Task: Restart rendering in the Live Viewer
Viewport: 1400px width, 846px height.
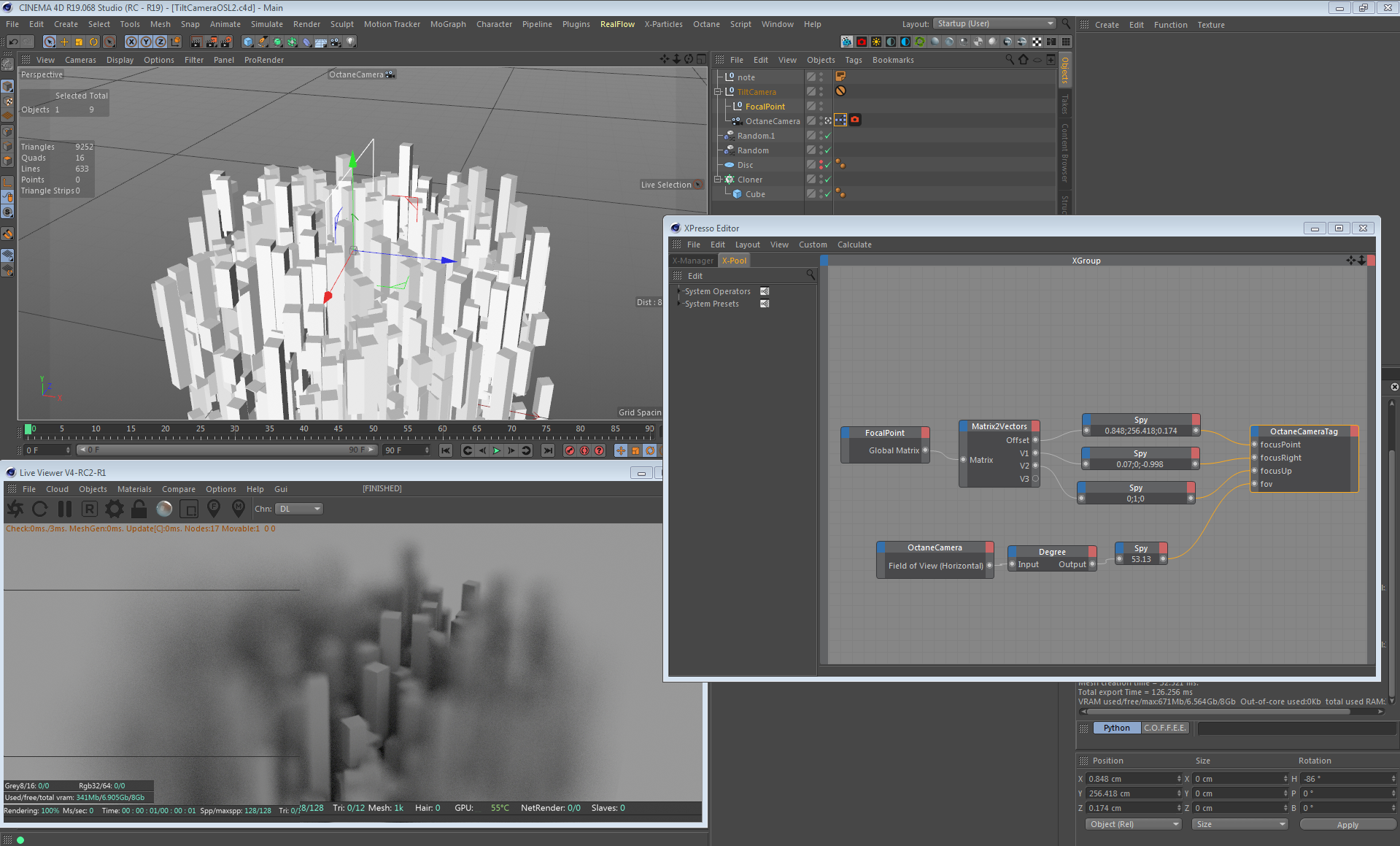Action: (x=40, y=509)
